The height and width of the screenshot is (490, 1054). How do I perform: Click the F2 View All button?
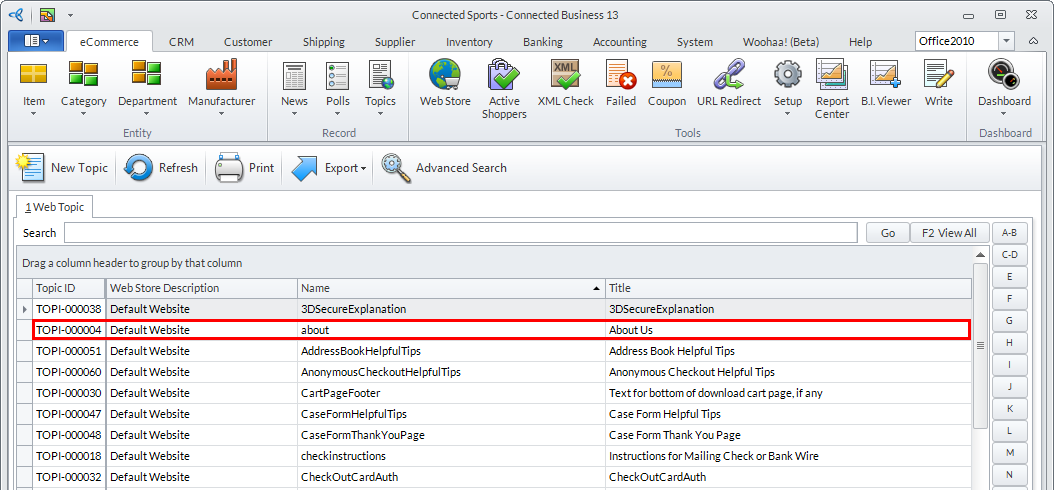point(949,233)
